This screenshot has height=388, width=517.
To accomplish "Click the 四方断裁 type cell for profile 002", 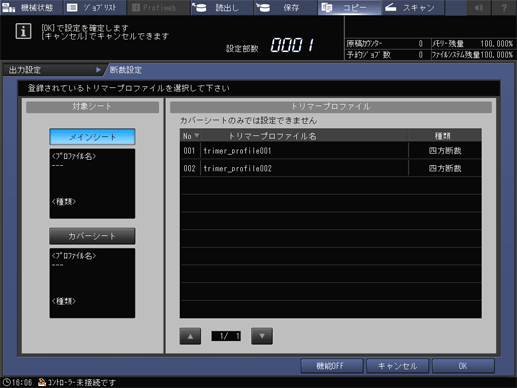I will 445,168.
